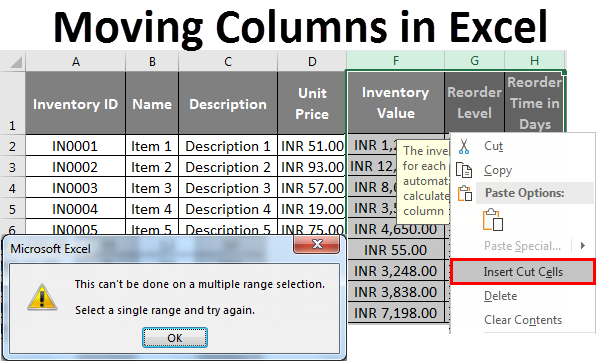Select row 2 header

click(x=13, y=145)
